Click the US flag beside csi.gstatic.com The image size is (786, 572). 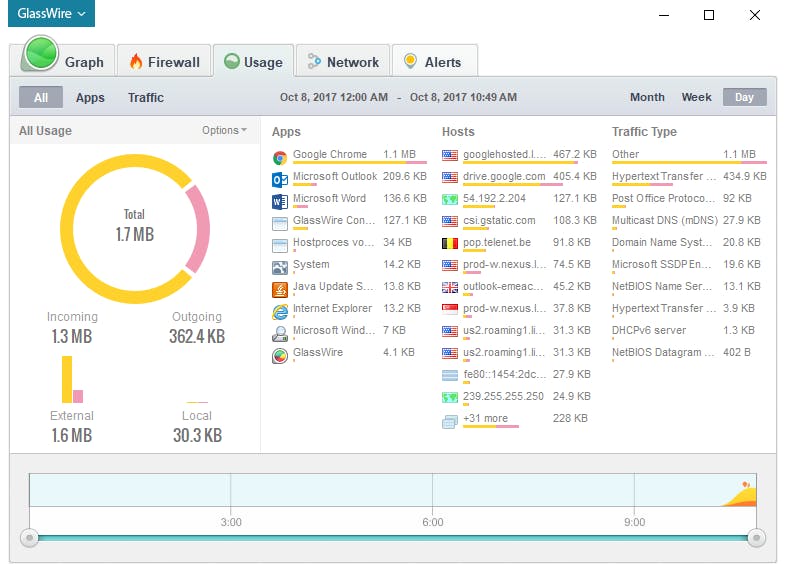(450, 222)
